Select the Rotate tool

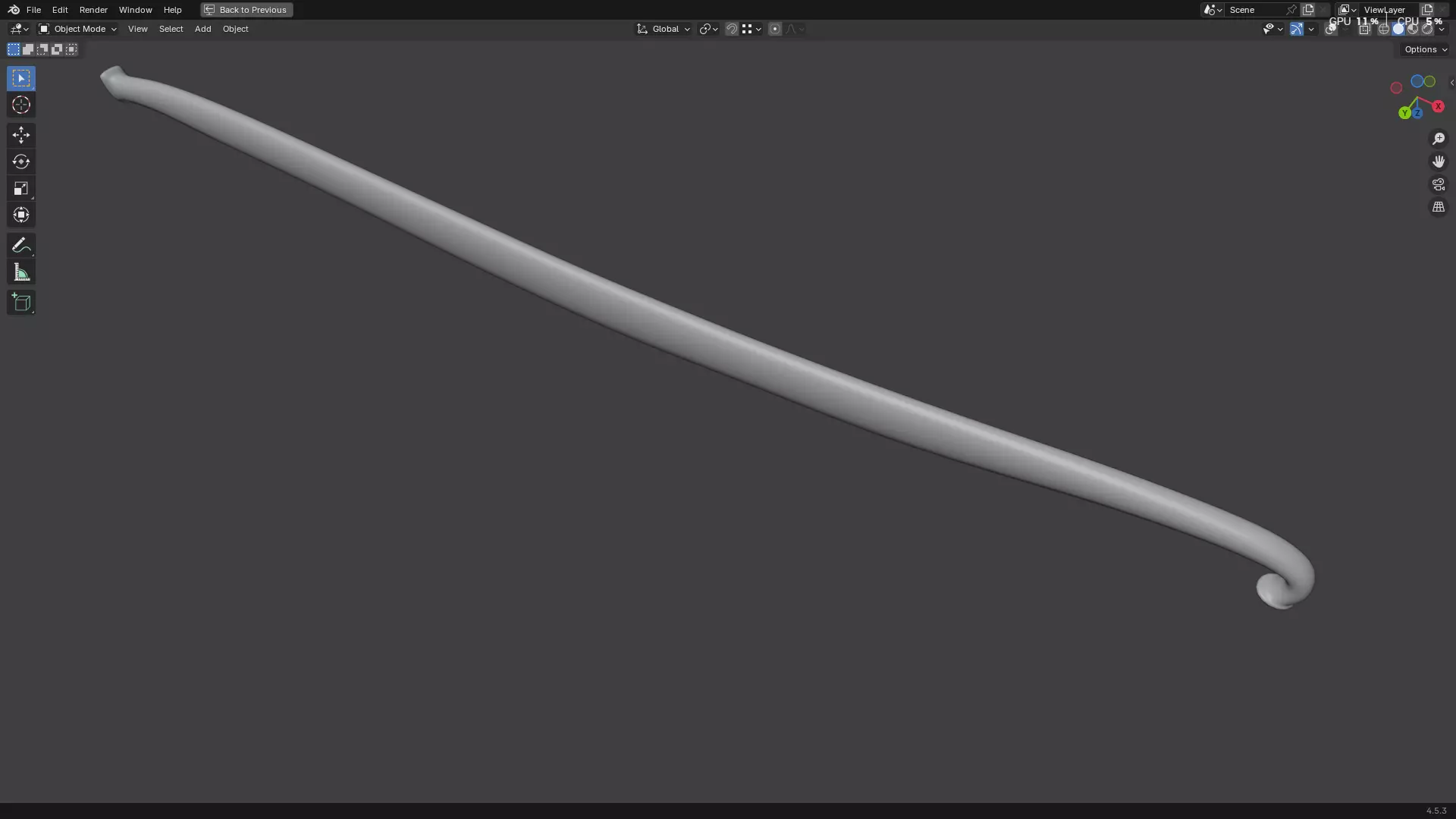[x=21, y=162]
